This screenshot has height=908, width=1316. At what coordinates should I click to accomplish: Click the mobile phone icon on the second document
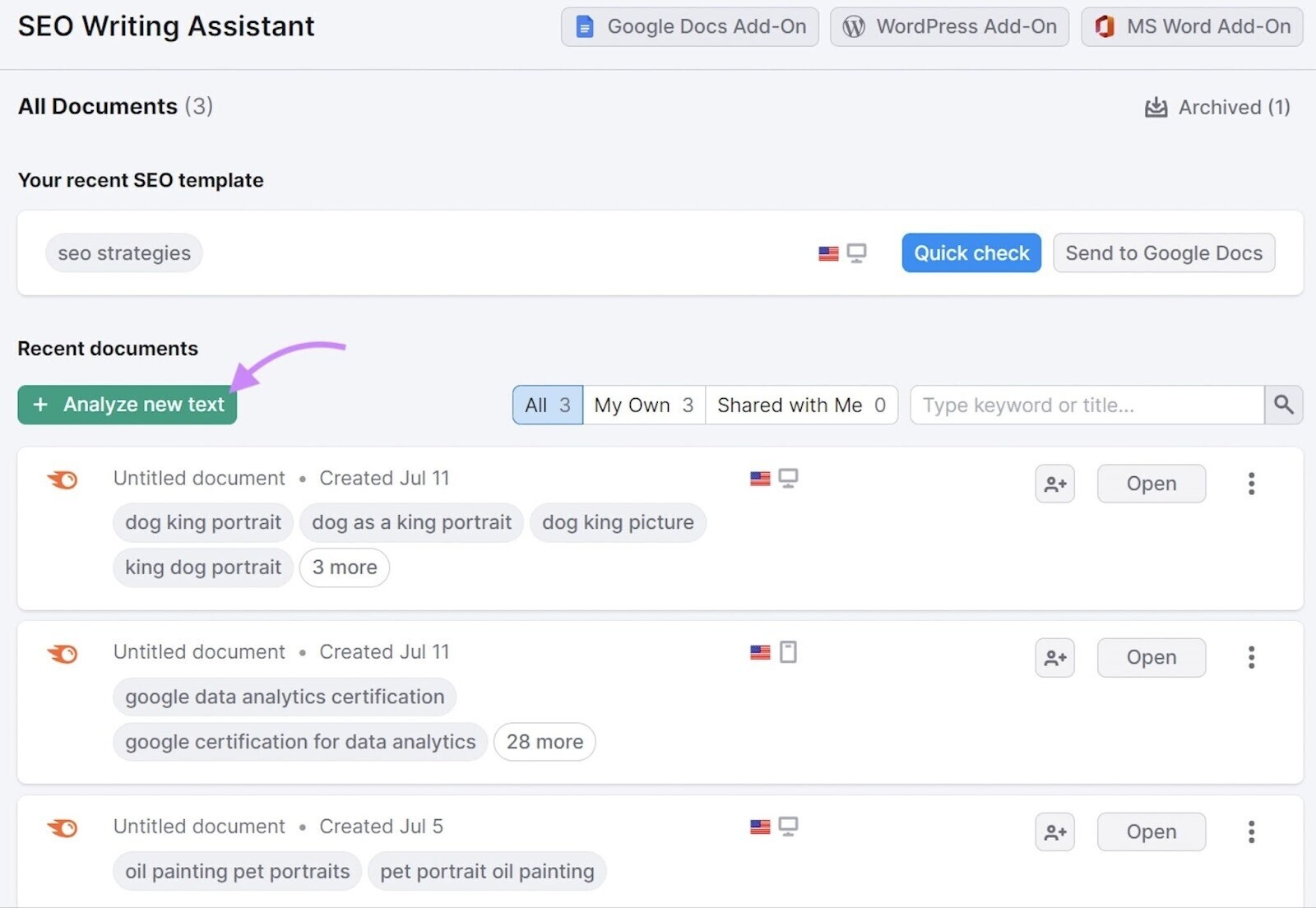coord(789,651)
